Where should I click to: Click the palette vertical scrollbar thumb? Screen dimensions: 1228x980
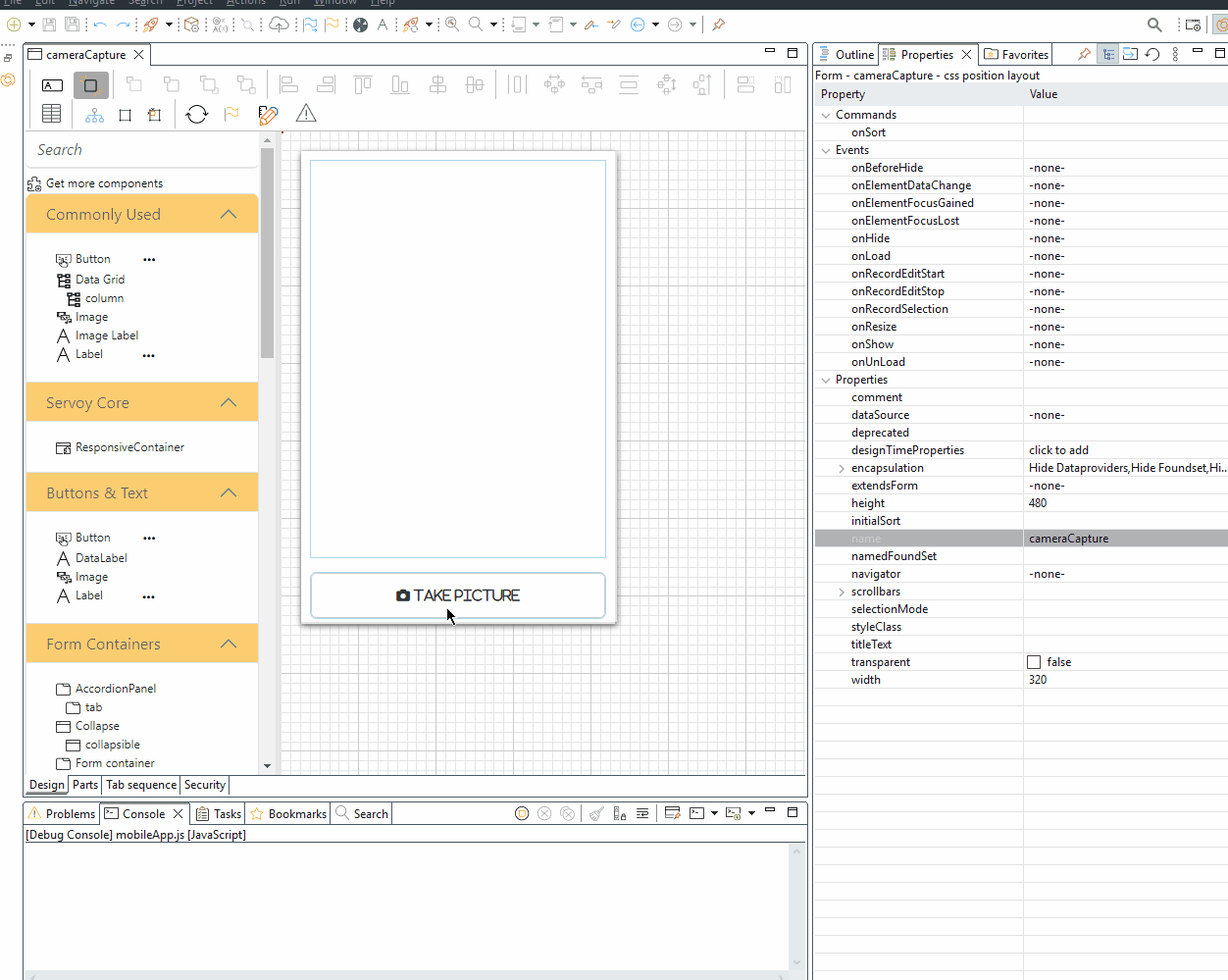click(267, 253)
